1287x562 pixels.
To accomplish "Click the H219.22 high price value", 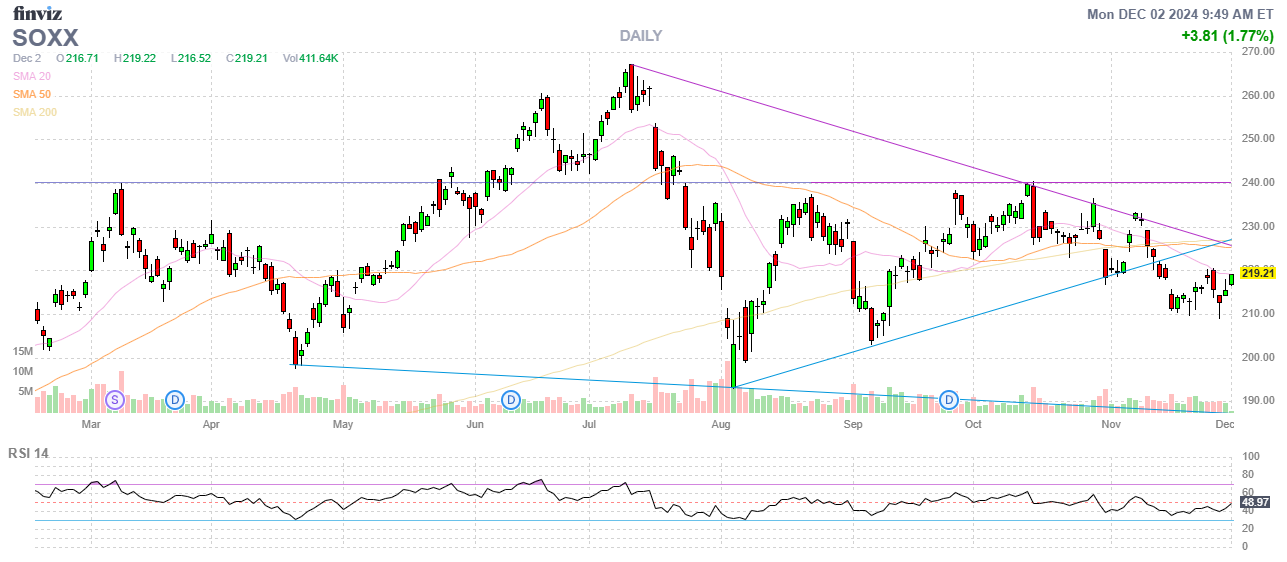I will point(135,58).
